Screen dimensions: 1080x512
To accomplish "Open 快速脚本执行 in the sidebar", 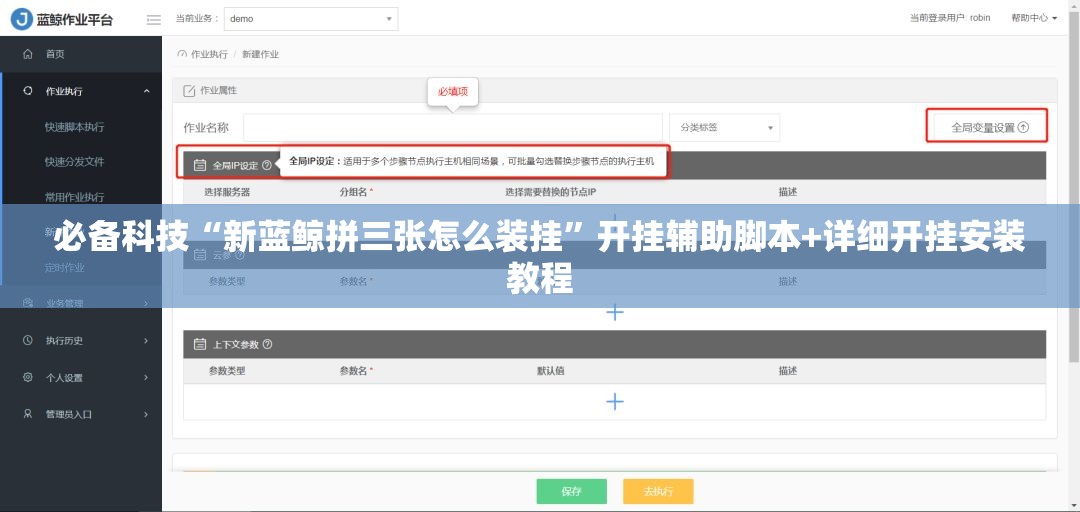I will click(74, 127).
